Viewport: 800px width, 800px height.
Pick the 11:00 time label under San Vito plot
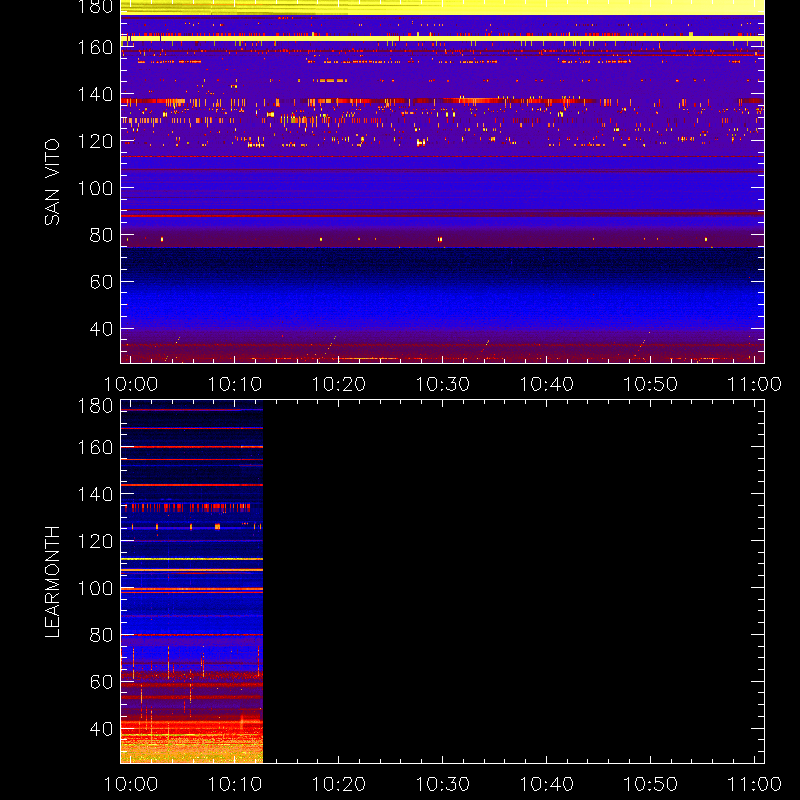(x=755, y=384)
